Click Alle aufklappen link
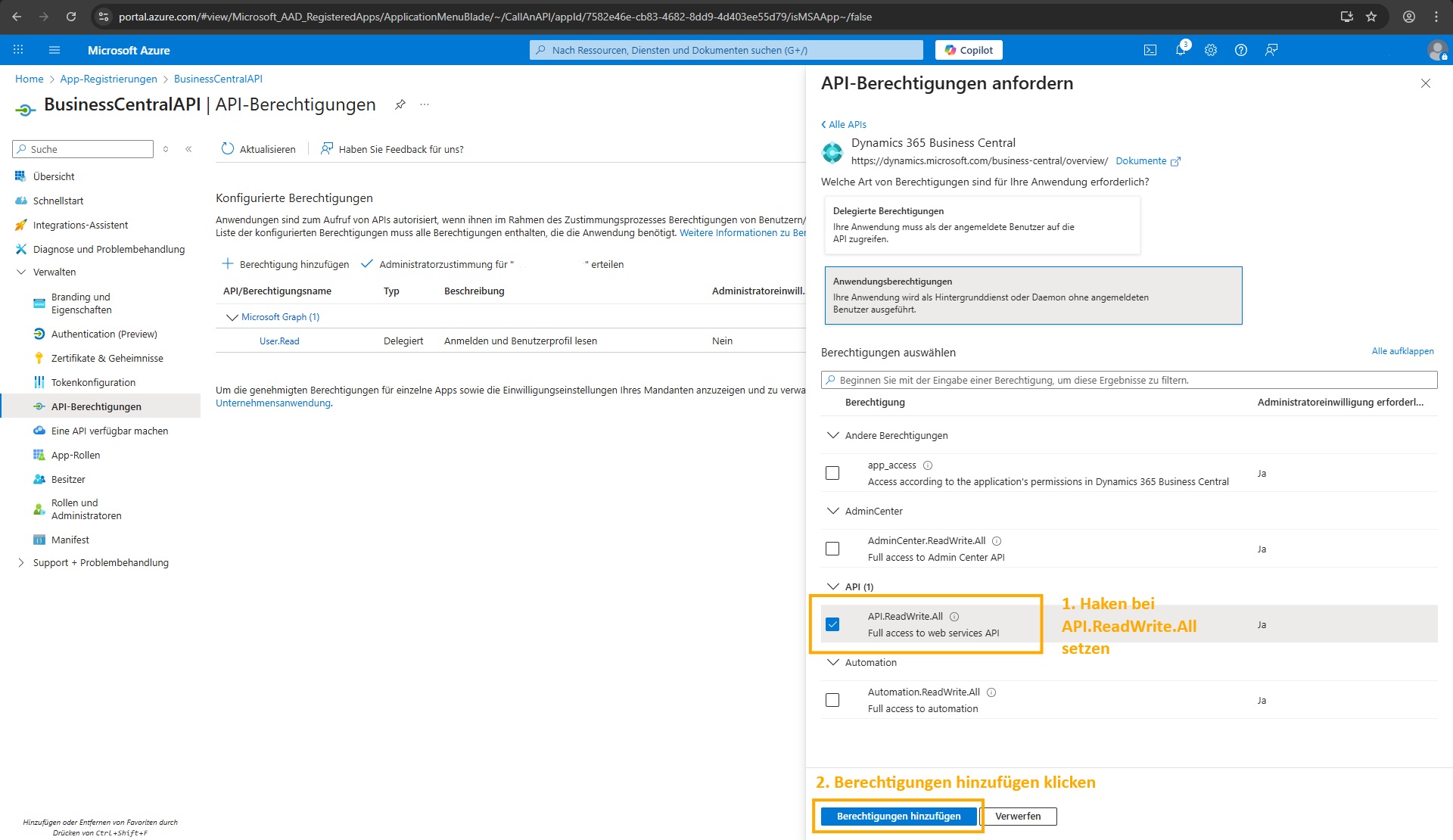Viewport: 1453px width, 840px height. pos(1402,351)
